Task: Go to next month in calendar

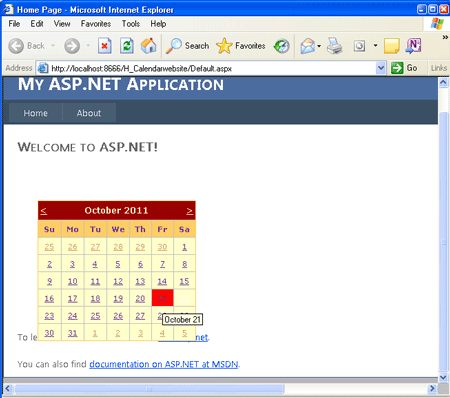Action: 189,211
